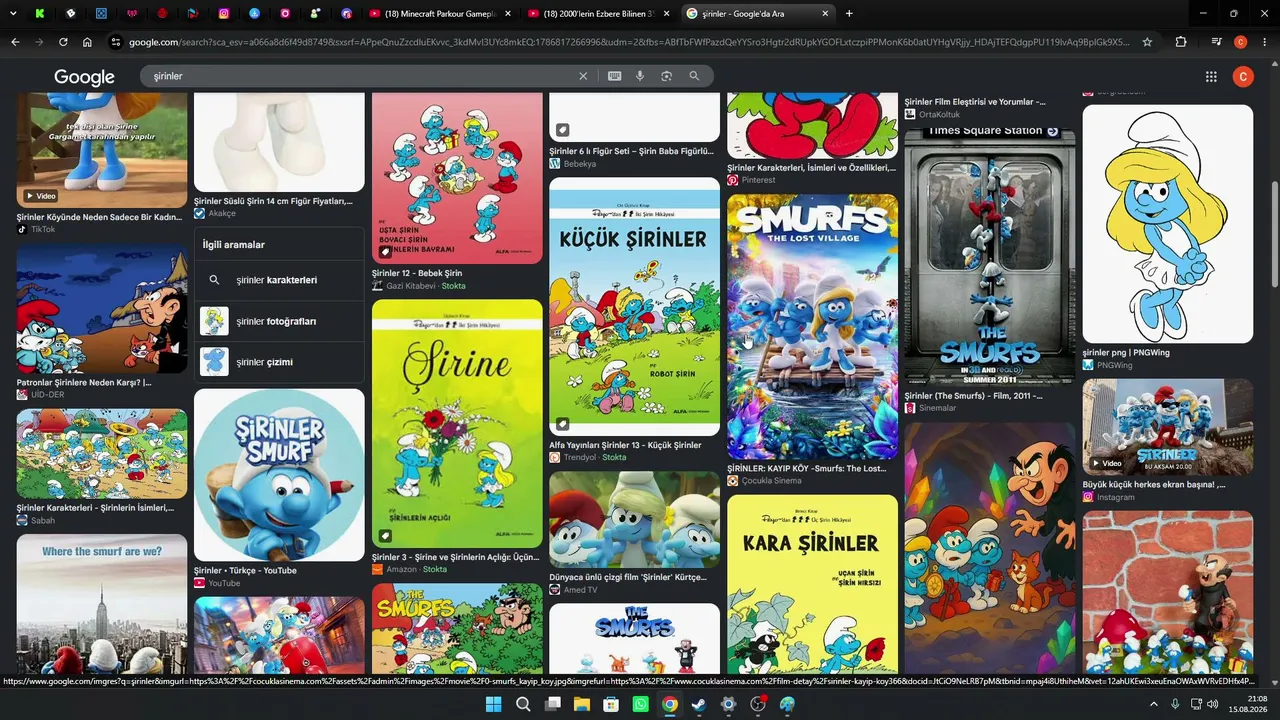Screen dimensions: 1280x720
Task: Clear the search box text
Action: pos(583,76)
